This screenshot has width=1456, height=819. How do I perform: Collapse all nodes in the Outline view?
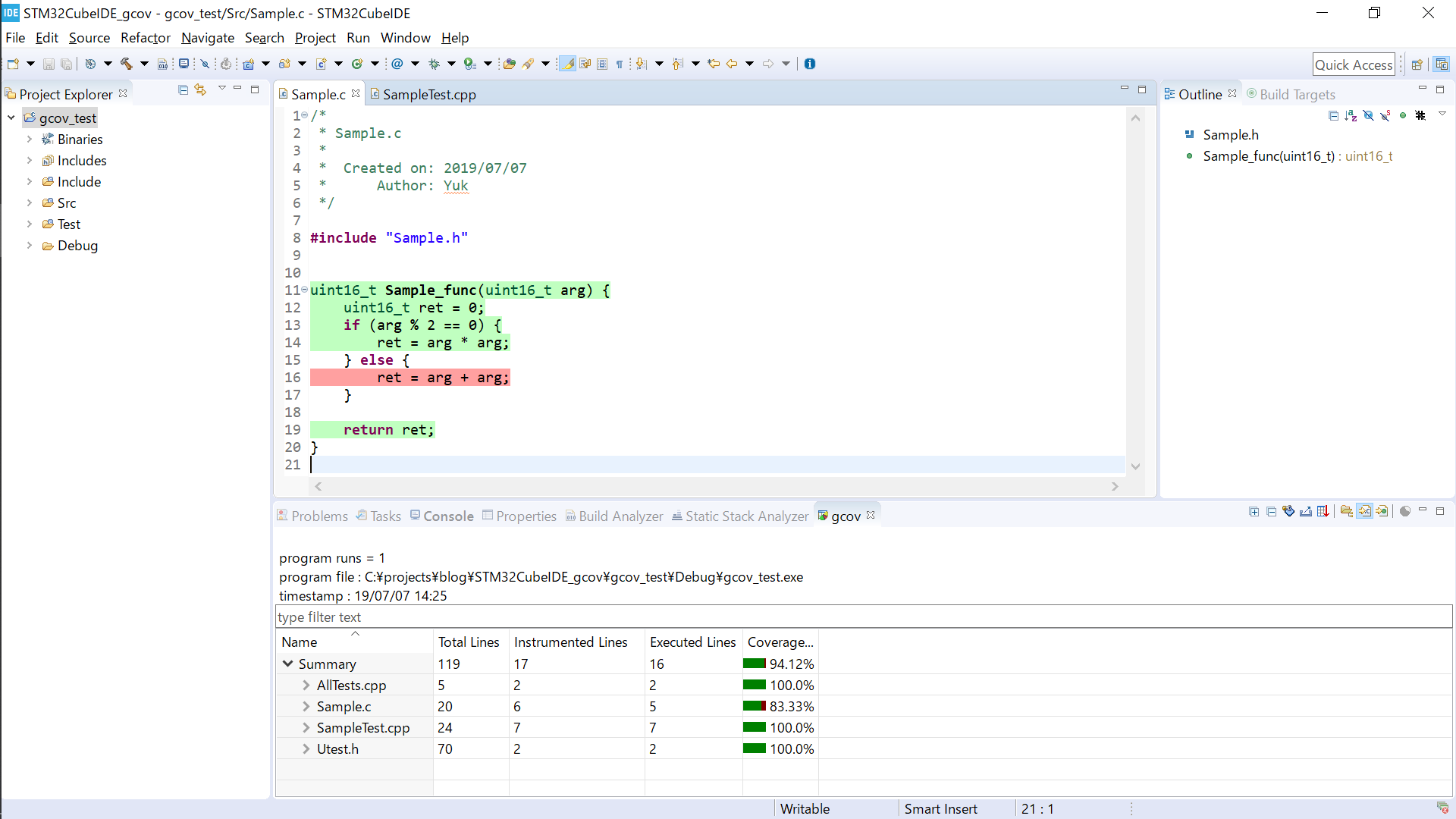click(x=1334, y=115)
